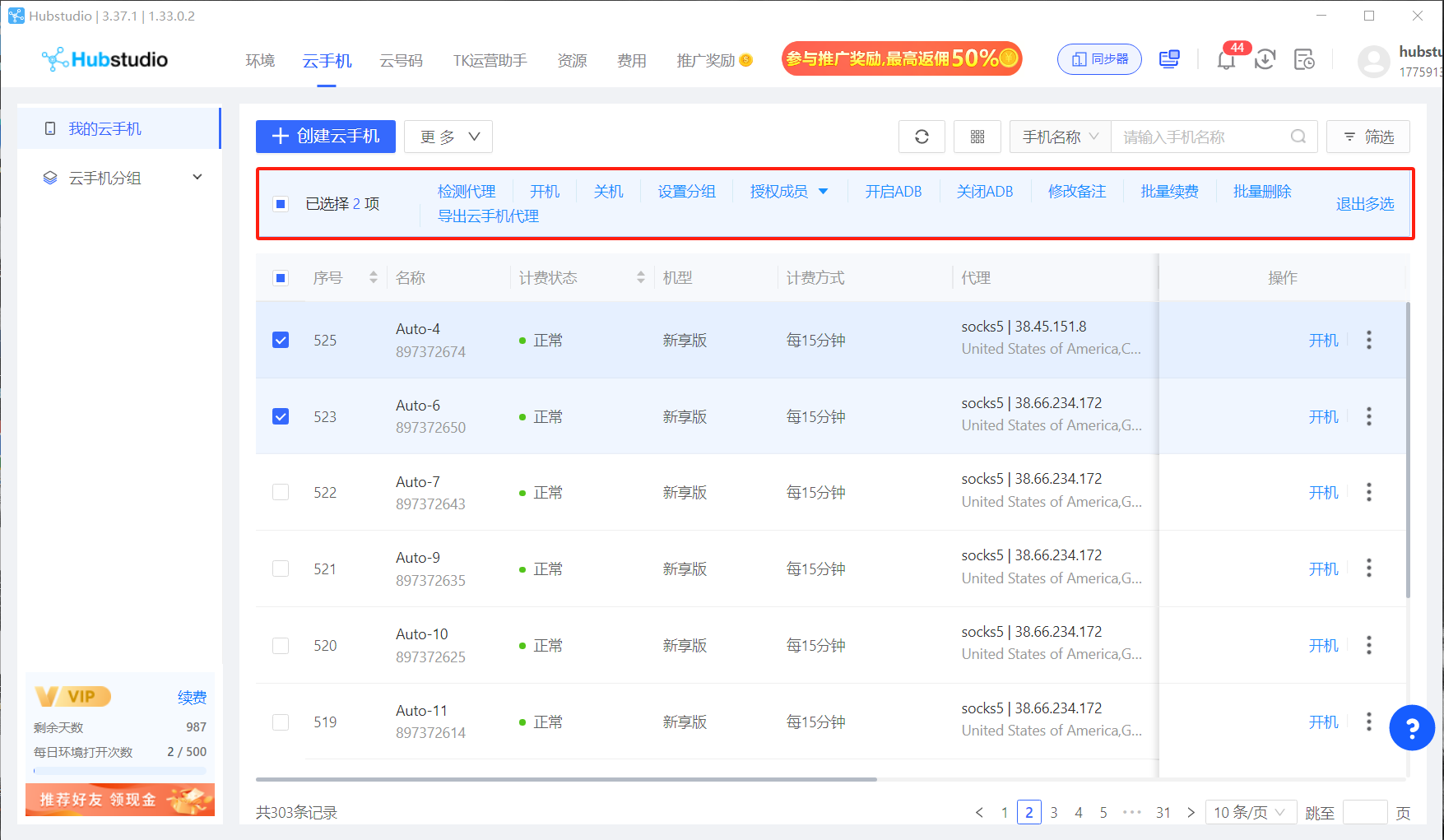Open the multi-window screen icon in header

point(1169,59)
